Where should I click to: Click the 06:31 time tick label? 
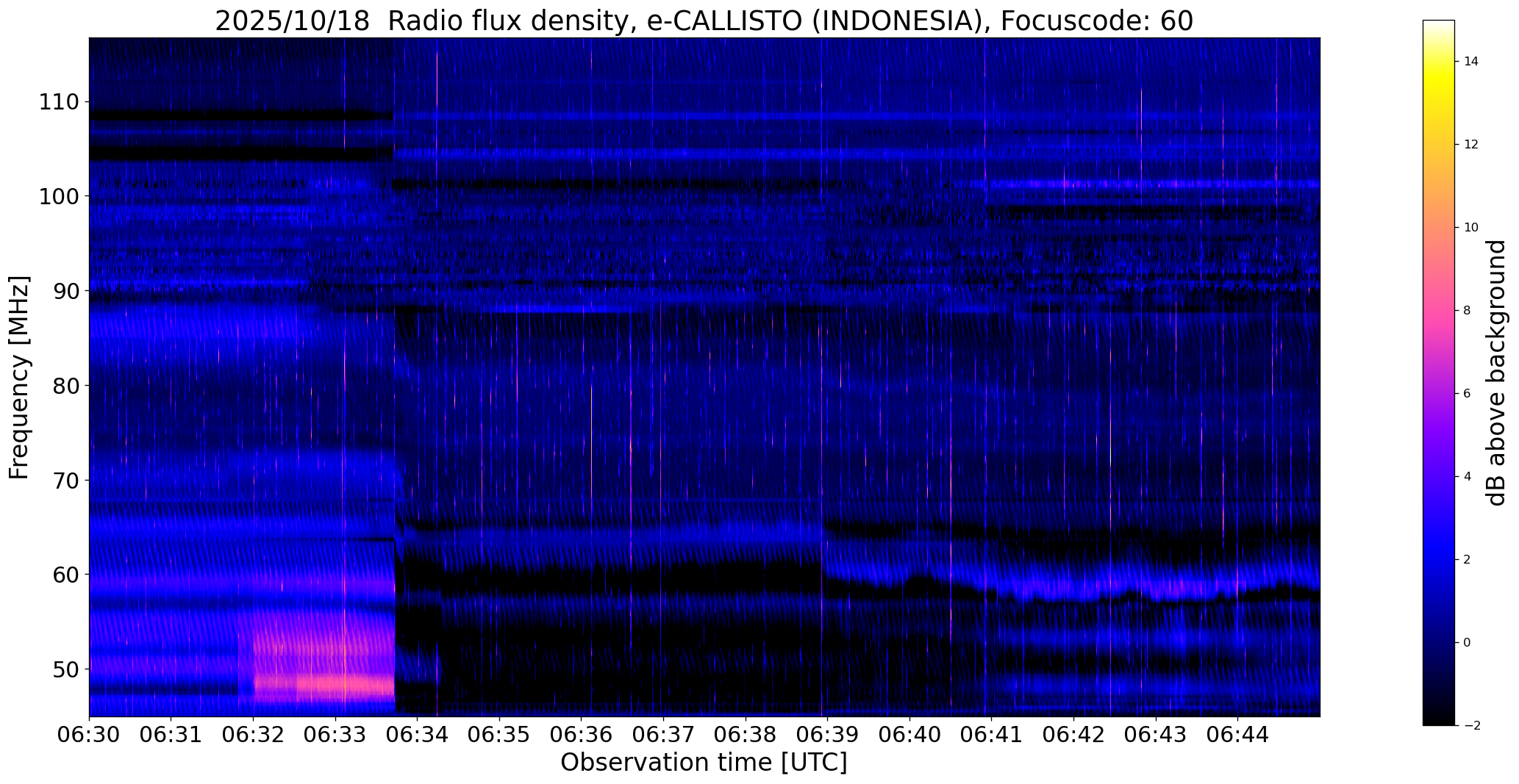(171, 735)
